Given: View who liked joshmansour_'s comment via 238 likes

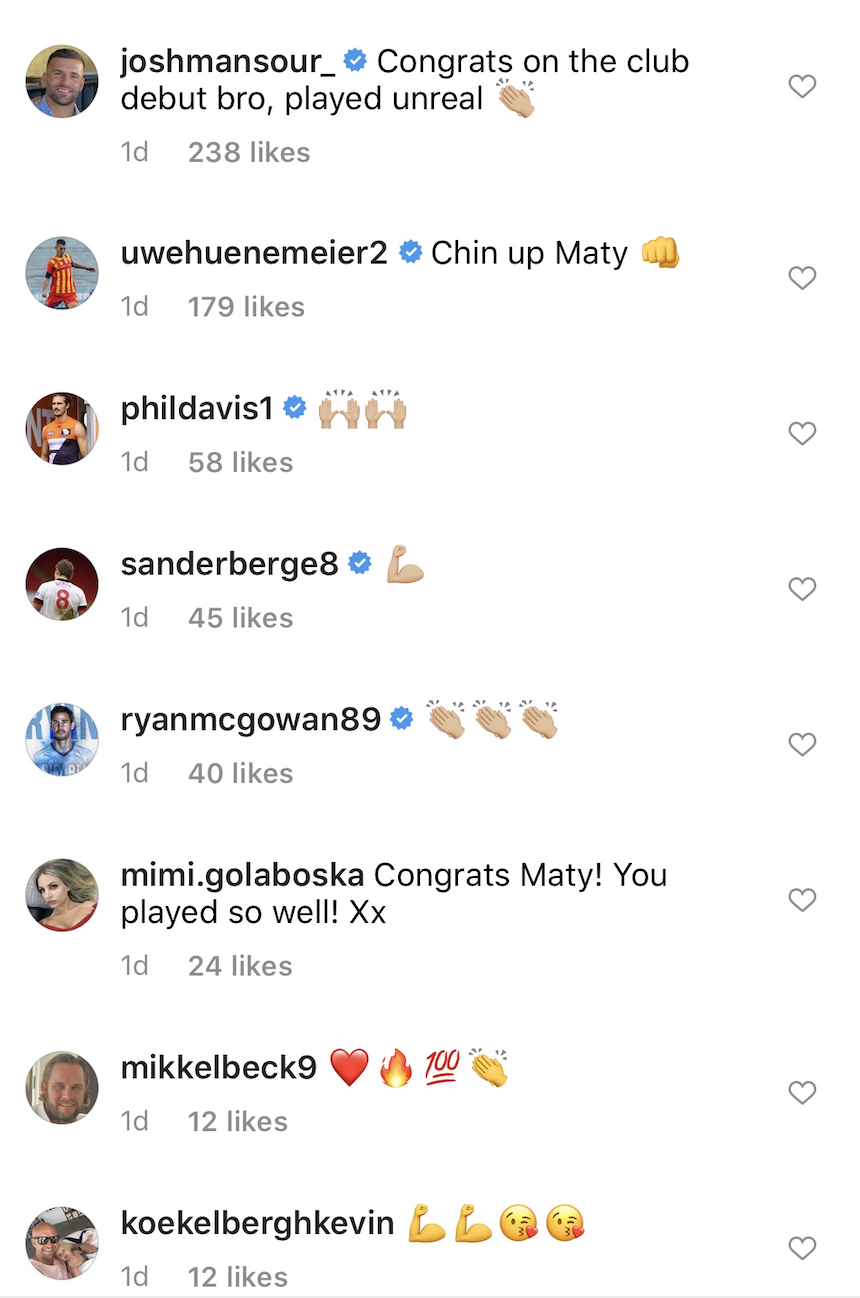Looking at the screenshot, I should pos(249,152).
